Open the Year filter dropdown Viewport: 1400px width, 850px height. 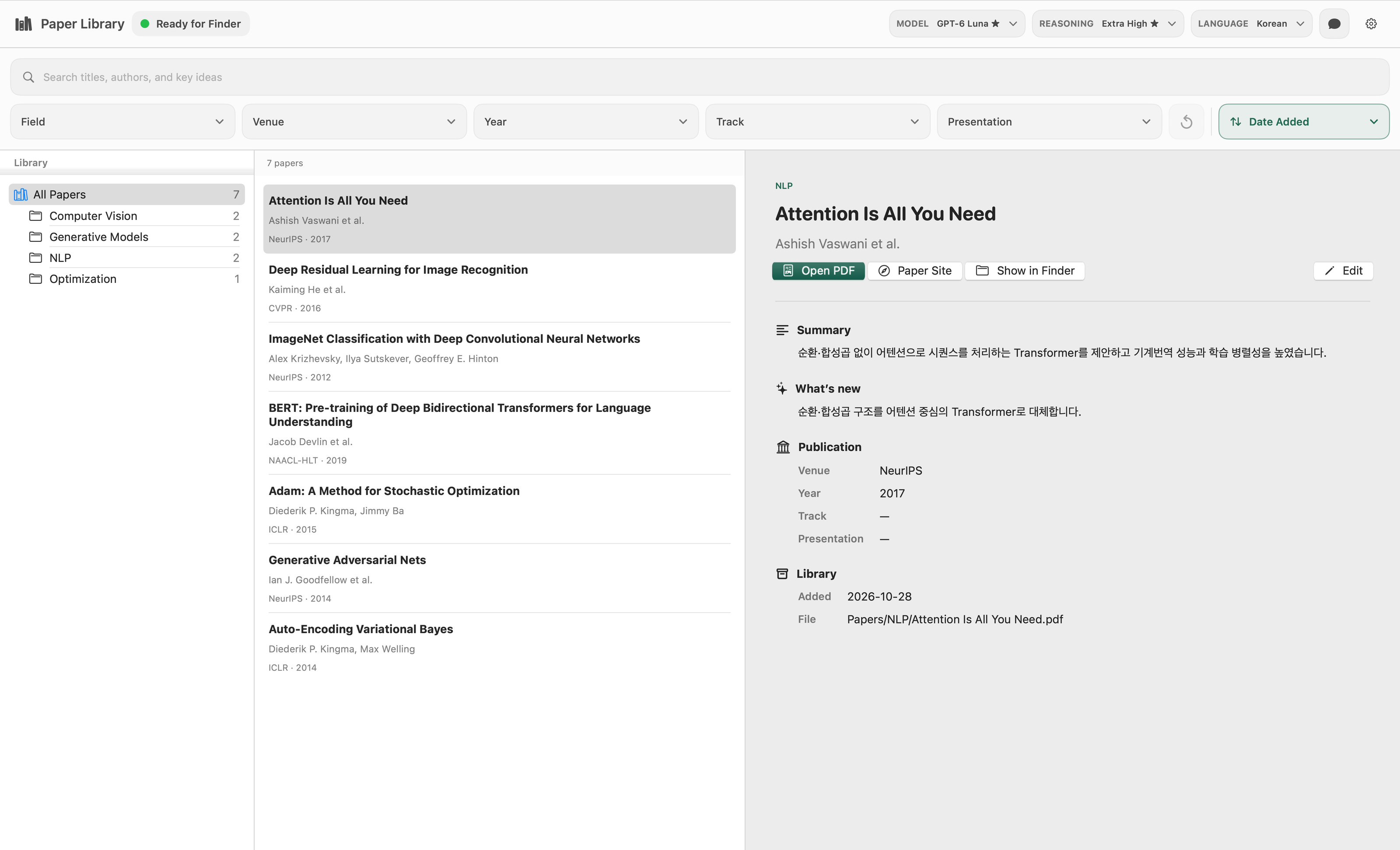[586, 122]
